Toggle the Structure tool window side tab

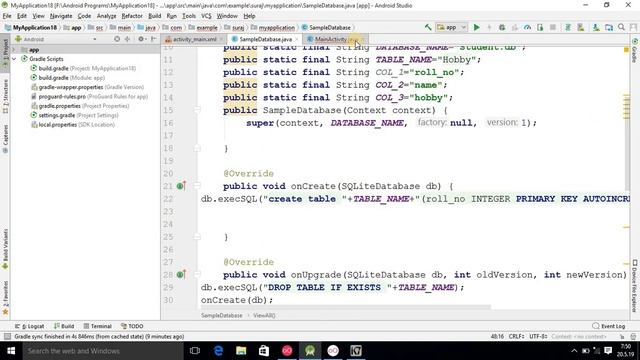5,96
